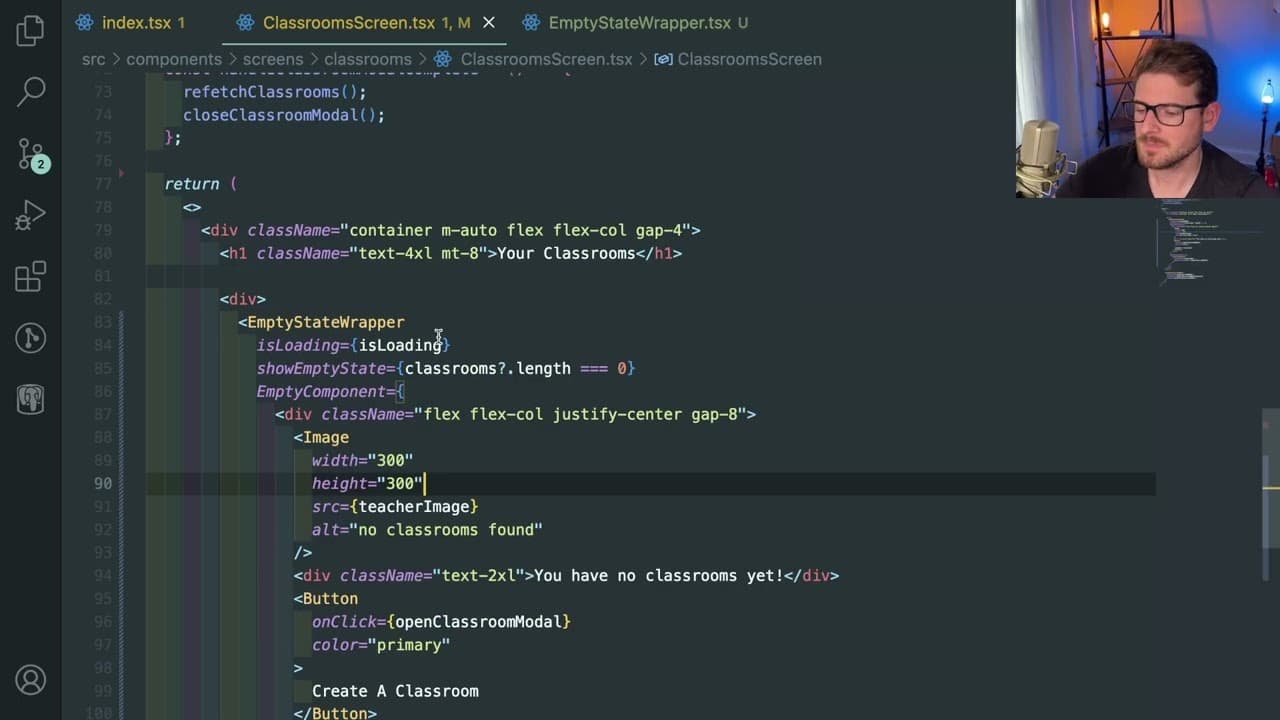Open the Run and Debug view
The height and width of the screenshot is (720, 1280).
coord(30,215)
